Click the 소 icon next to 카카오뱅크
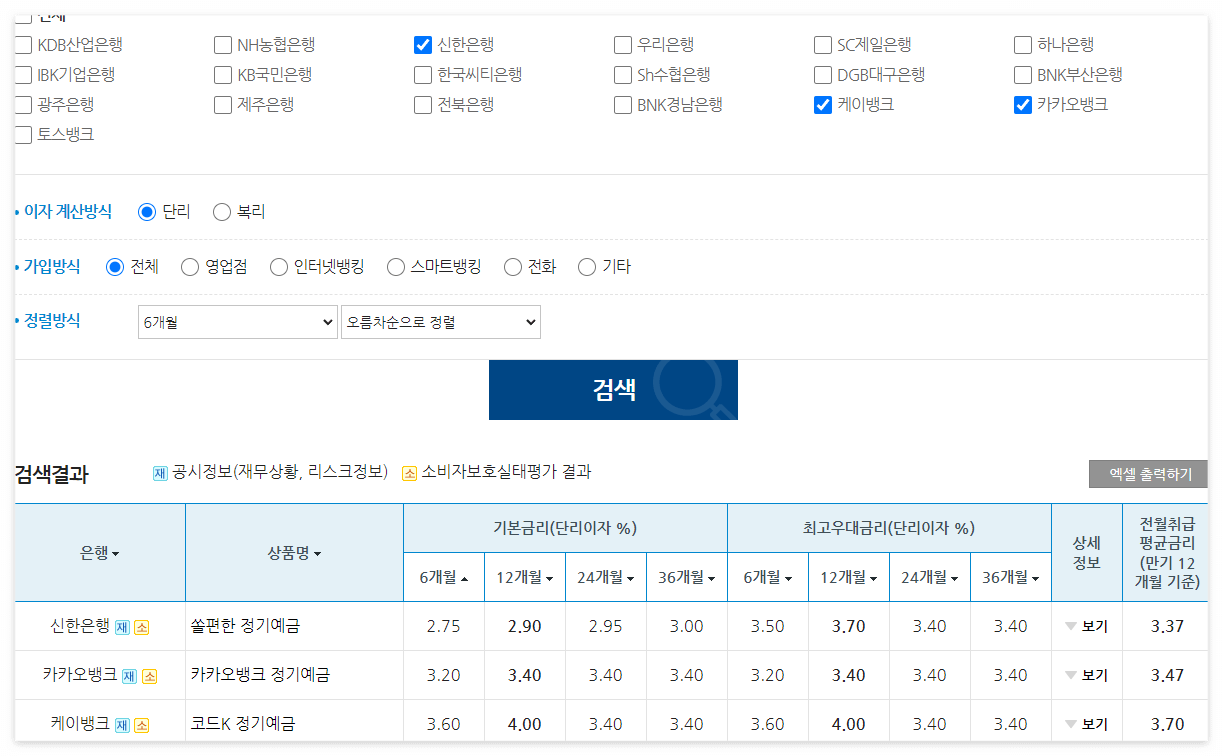This screenshot has width=1223, height=756. click(x=150, y=676)
